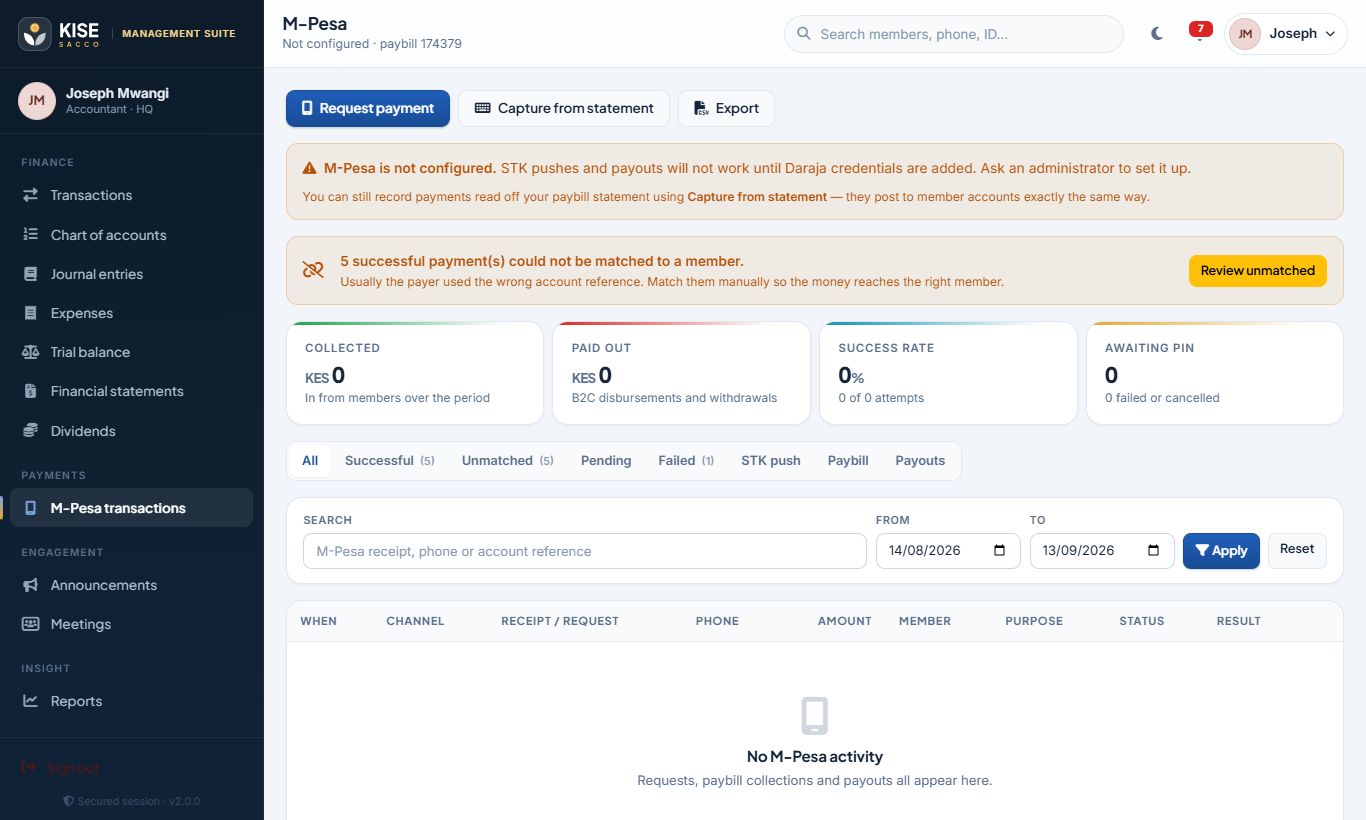Filter by the STK push tab
The image size is (1366, 820).
click(771, 461)
